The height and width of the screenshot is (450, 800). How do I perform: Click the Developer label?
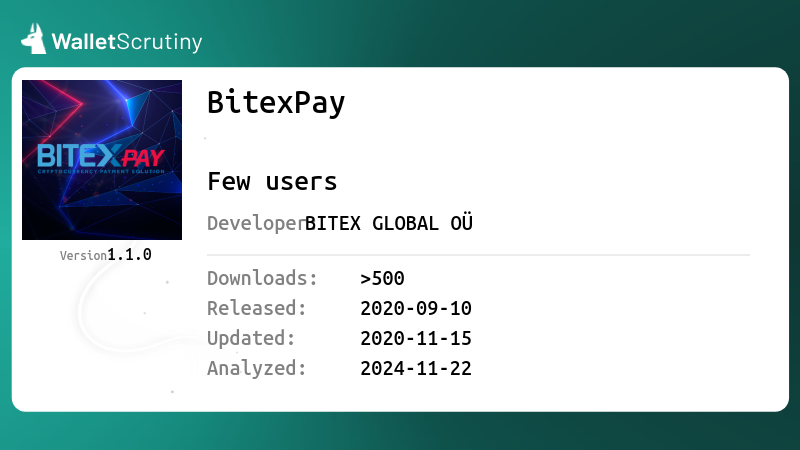point(256,223)
